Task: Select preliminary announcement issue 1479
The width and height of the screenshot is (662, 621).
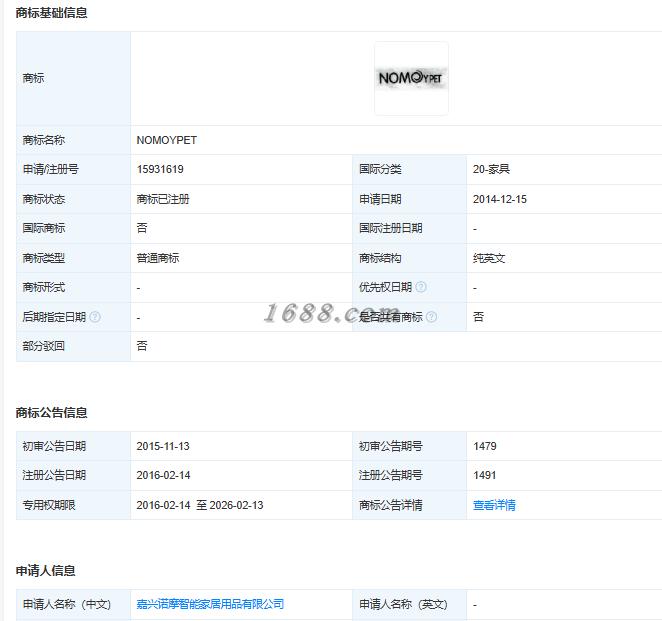Action: tap(485, 446)
